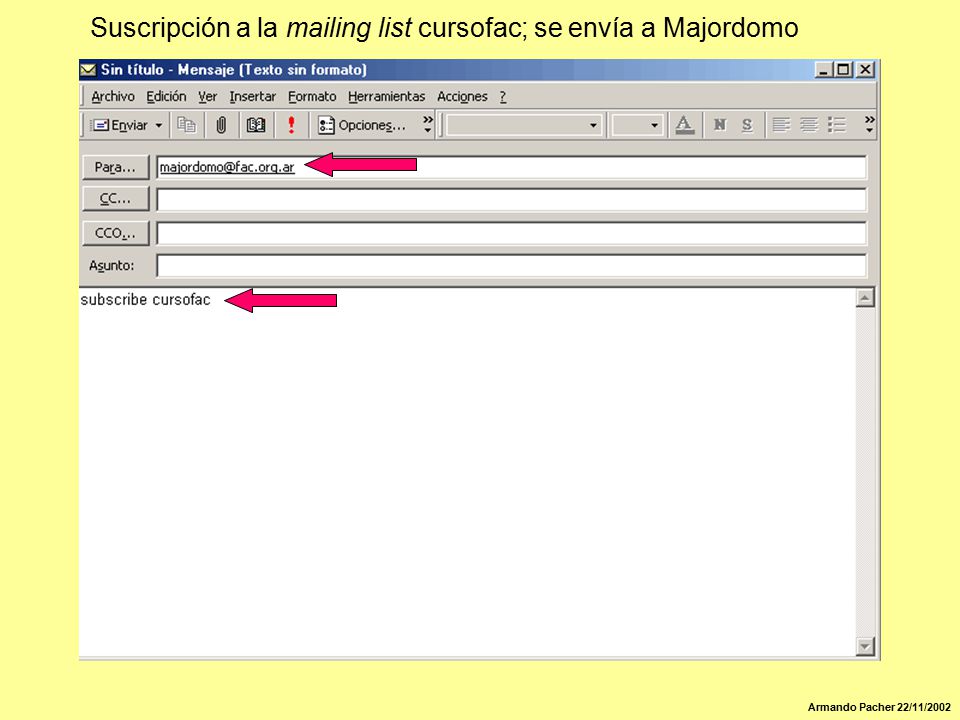Click the majordomo@fac.org.ar address
Viewport: 960px width, 720px height.
pyautogui.click(x=227, y=167)
